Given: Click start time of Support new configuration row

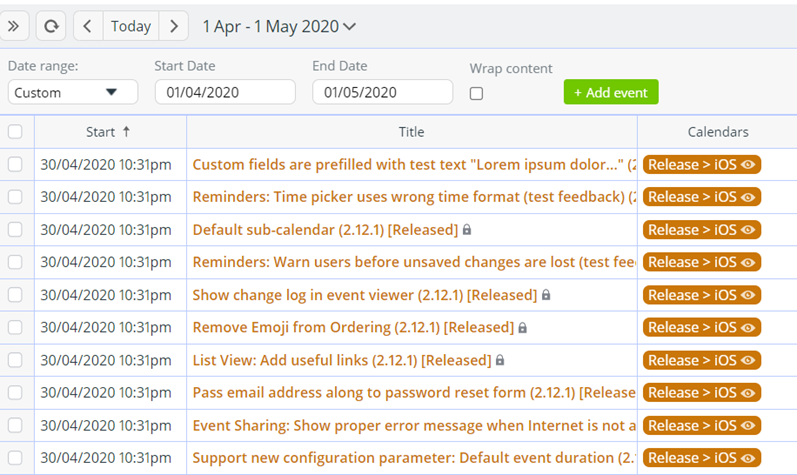Looking at the screenshot, I should (x=106, y=458).
